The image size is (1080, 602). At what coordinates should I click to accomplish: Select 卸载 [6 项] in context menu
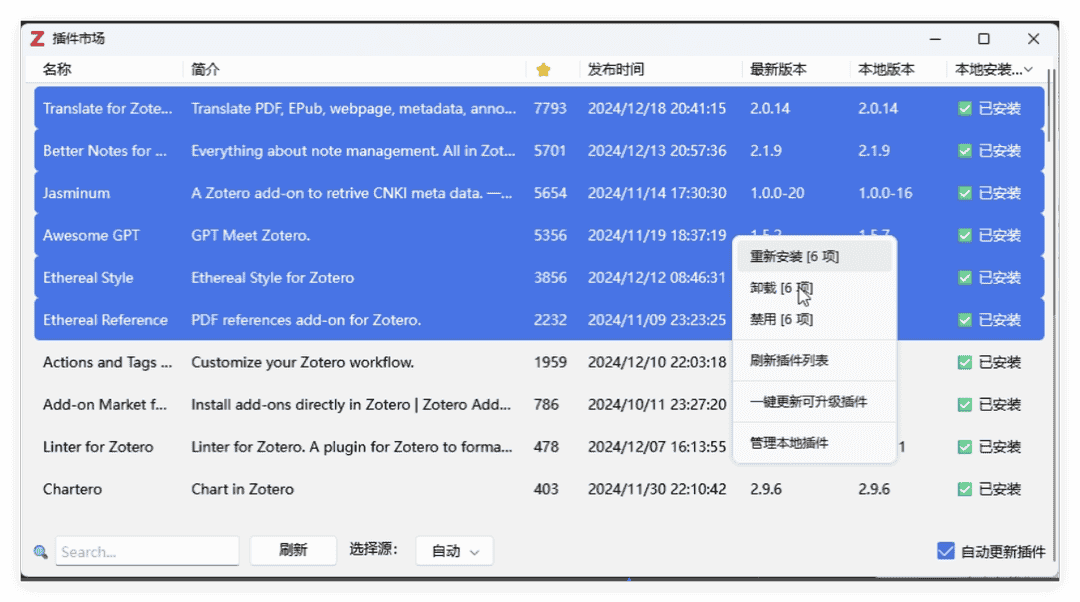[x=780, y=288]
